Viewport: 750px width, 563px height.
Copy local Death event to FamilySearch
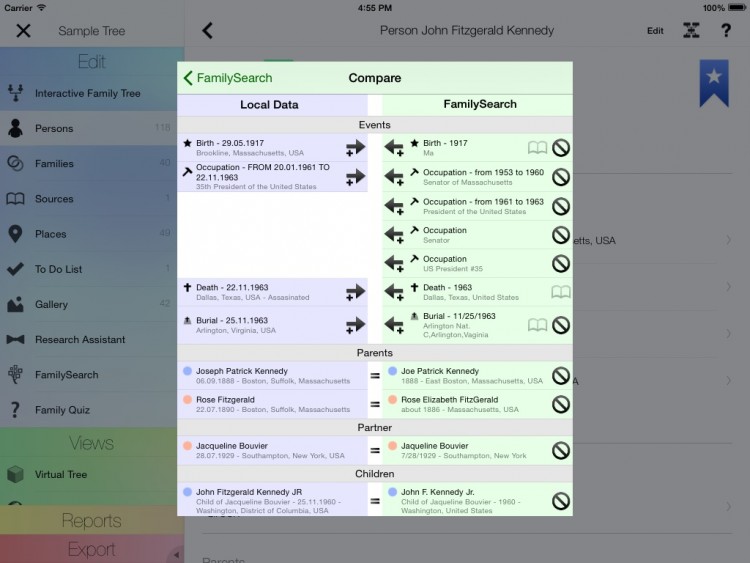click(x=355, y=292)
